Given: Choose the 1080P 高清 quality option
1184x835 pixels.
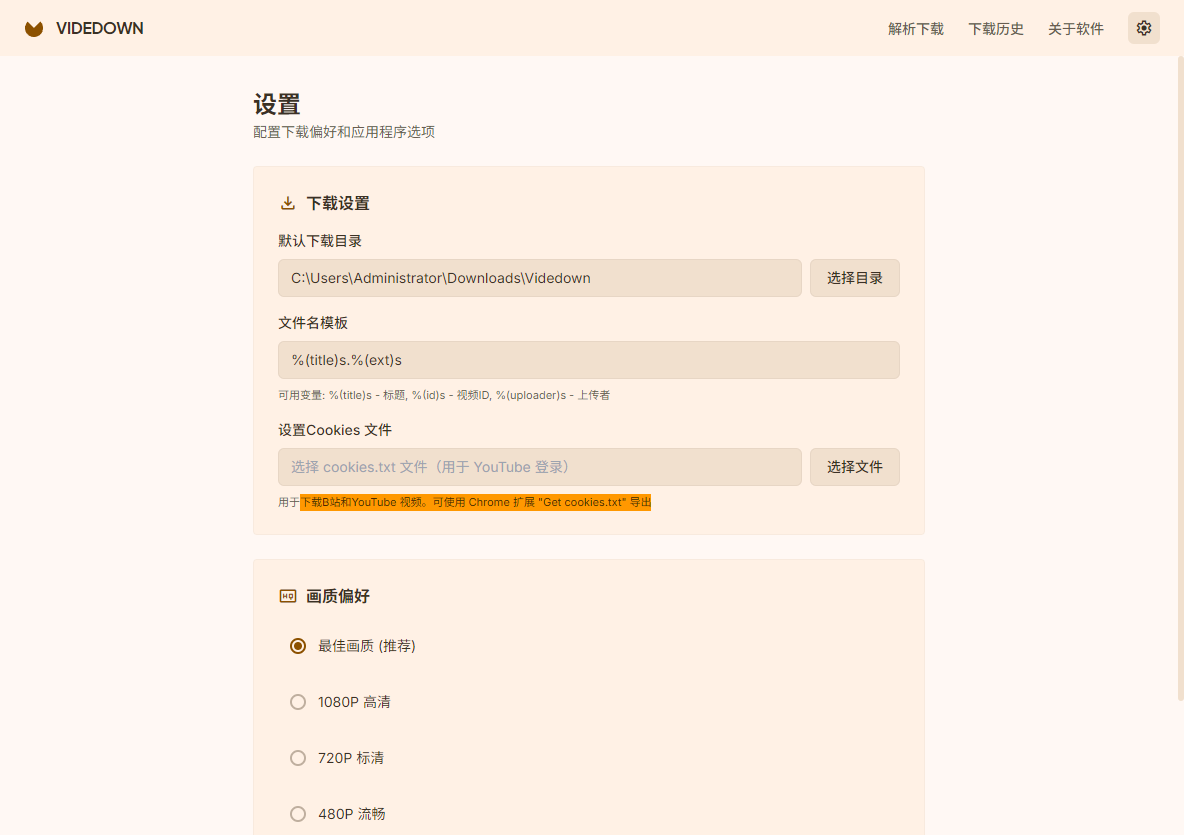Looking at the screenshot, I should click(298, 702).
